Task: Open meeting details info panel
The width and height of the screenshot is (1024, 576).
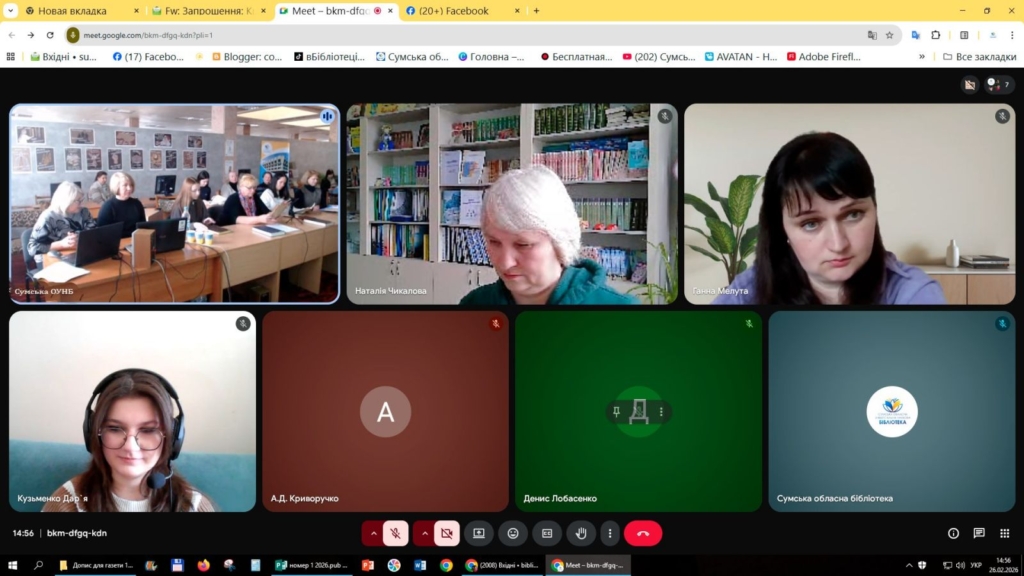Action: point(953,534)
